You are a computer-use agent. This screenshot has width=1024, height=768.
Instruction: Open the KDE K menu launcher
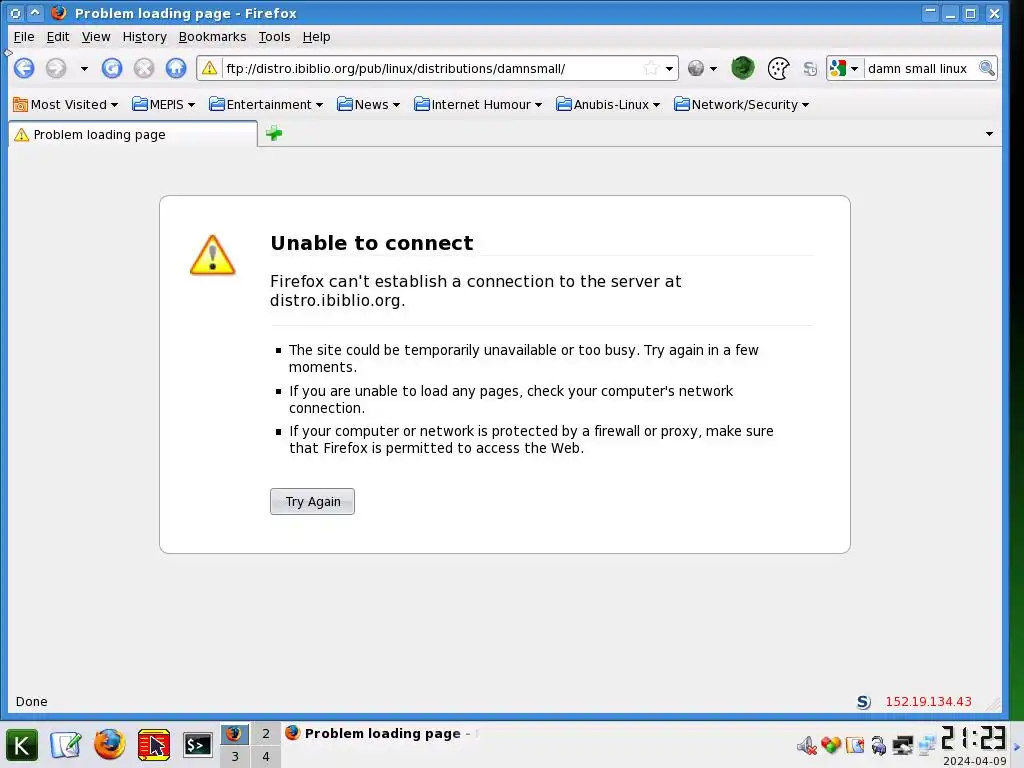tap(22, 745)
